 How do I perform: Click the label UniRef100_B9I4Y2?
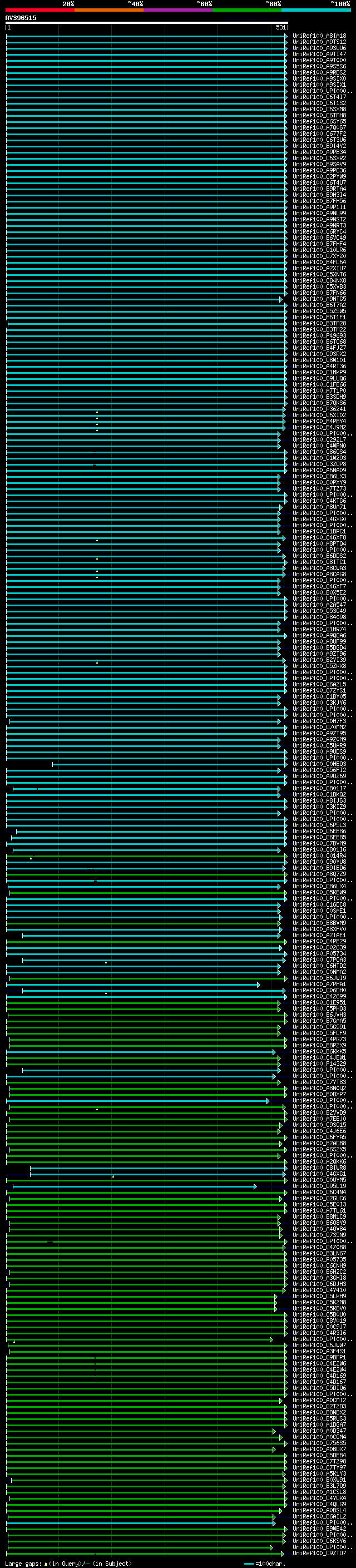(x=319, y=146)
